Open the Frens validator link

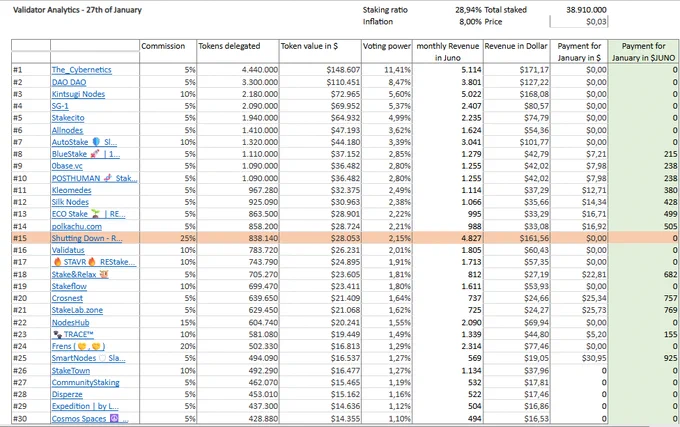[x=78, y=346]
